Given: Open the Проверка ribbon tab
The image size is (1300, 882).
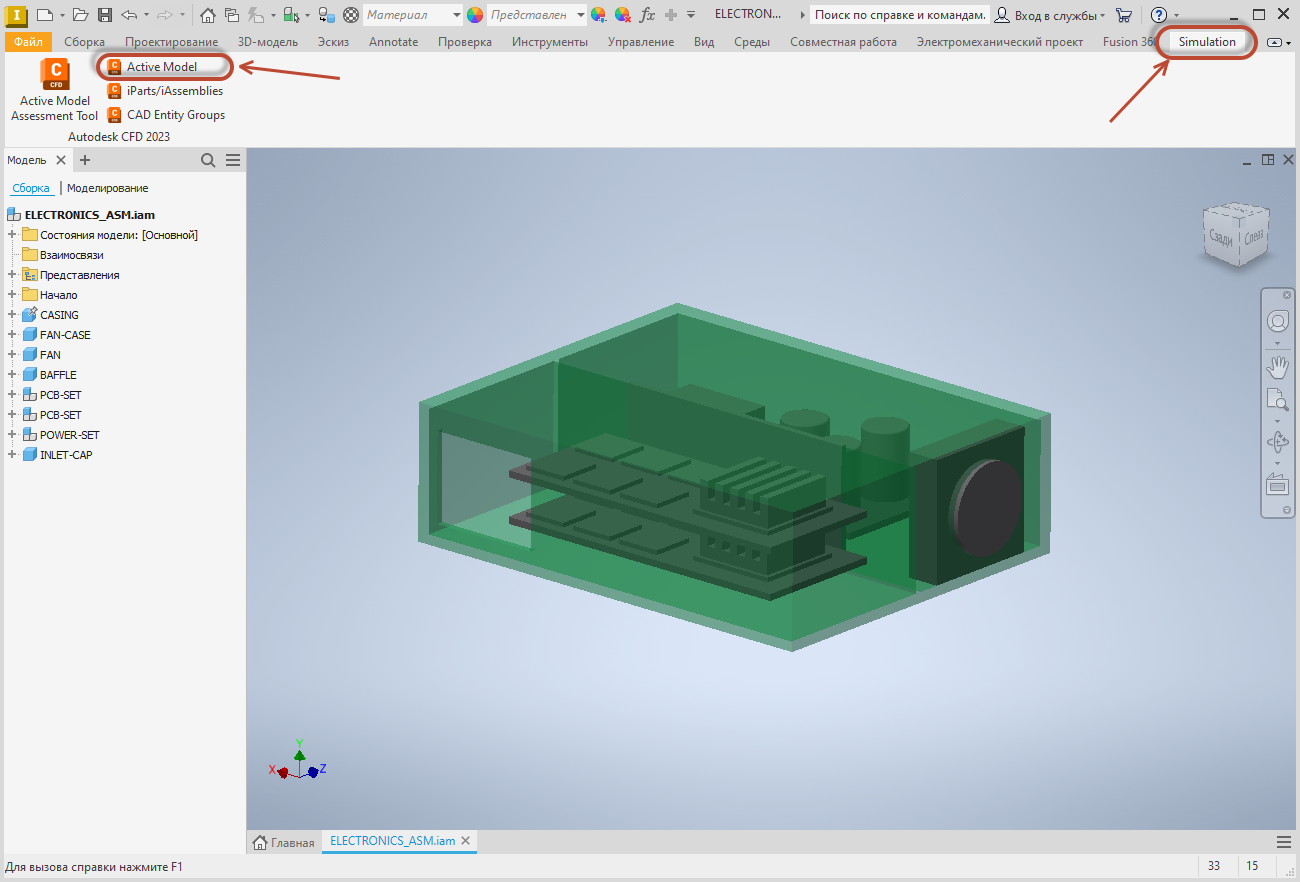Looking at the screenshot, I should pyautogui.click(x=465, y=42).
